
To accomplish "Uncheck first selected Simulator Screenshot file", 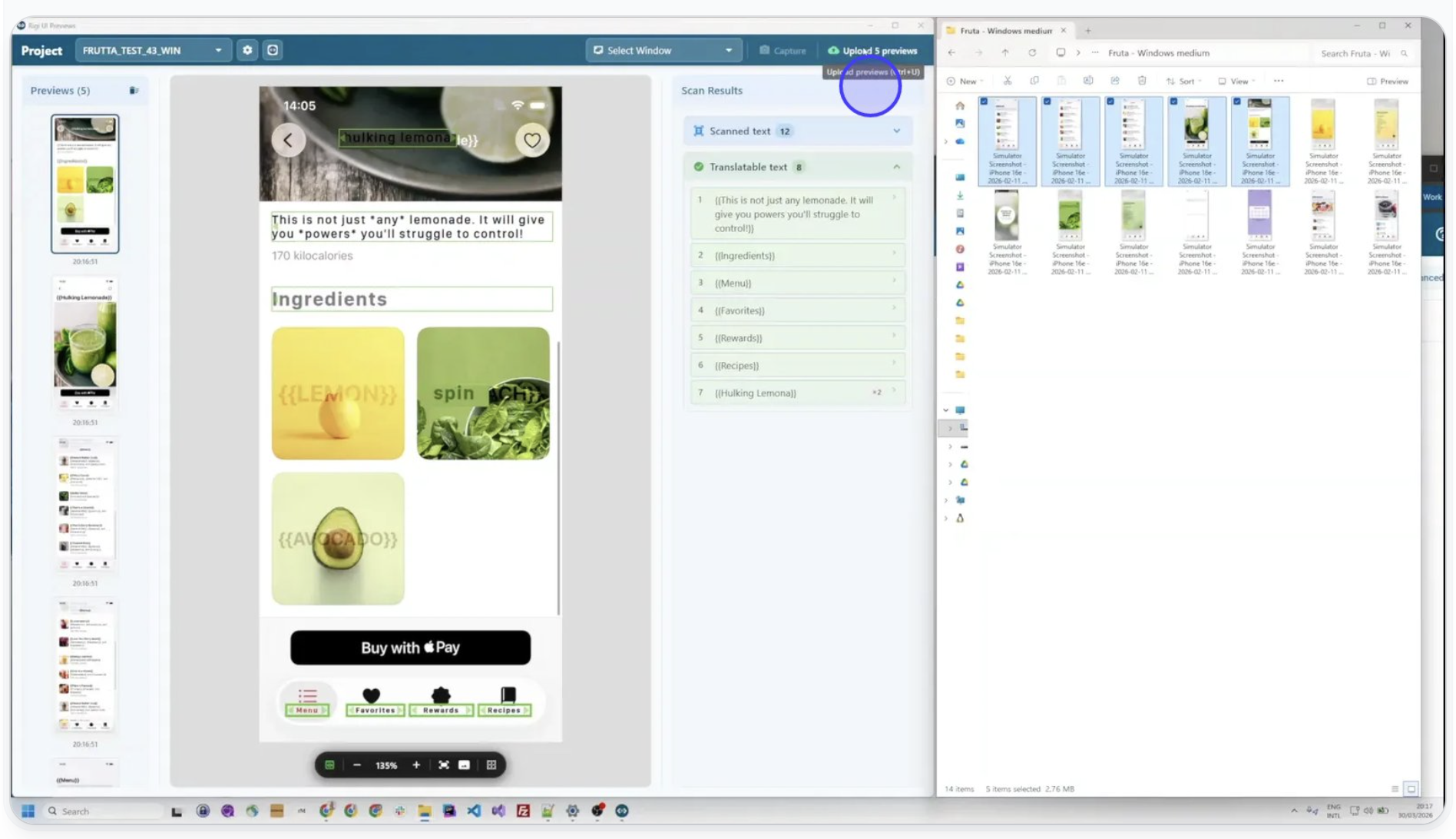I will 984,101.
